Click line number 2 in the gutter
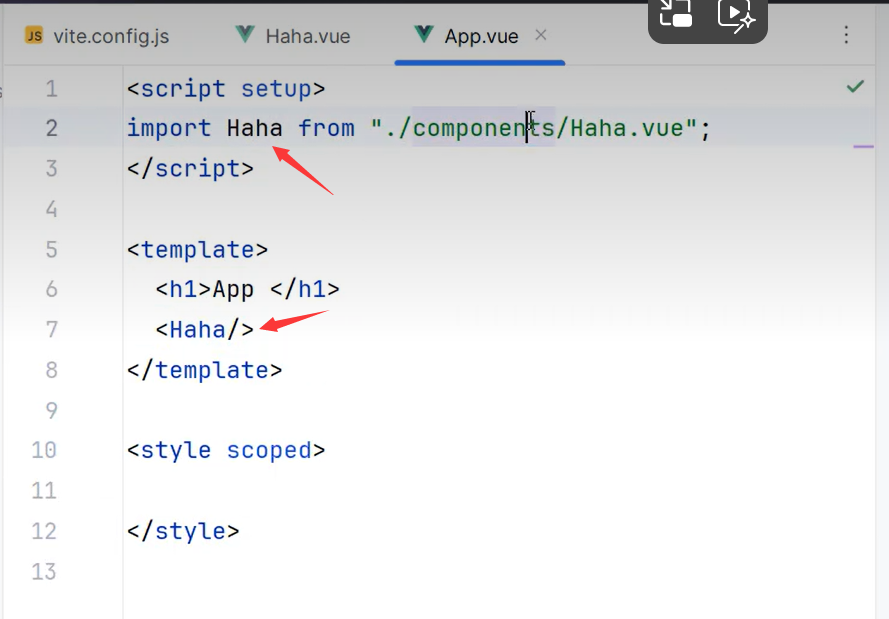Image resolution: width=889 pixels, height=619 pixels. pyautogui.click(x=52, y=129)
